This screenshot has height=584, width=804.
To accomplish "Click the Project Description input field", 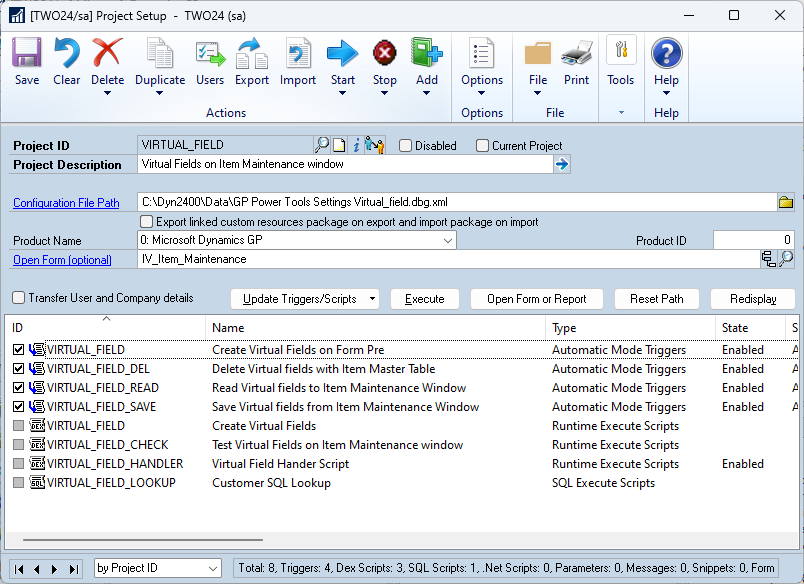I will pos(345,164).
